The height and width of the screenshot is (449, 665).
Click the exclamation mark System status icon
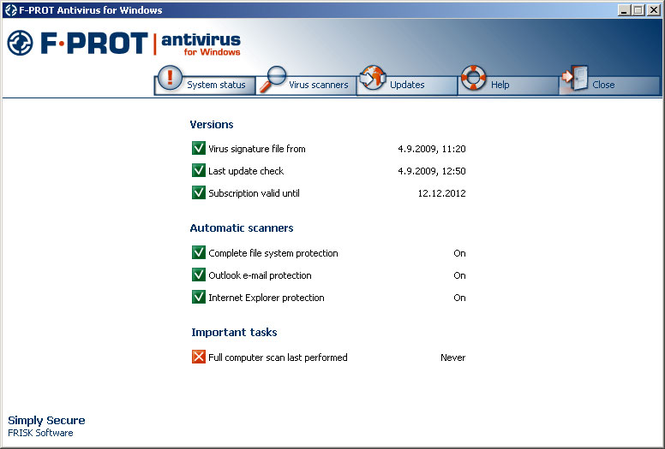click(170, 78)
